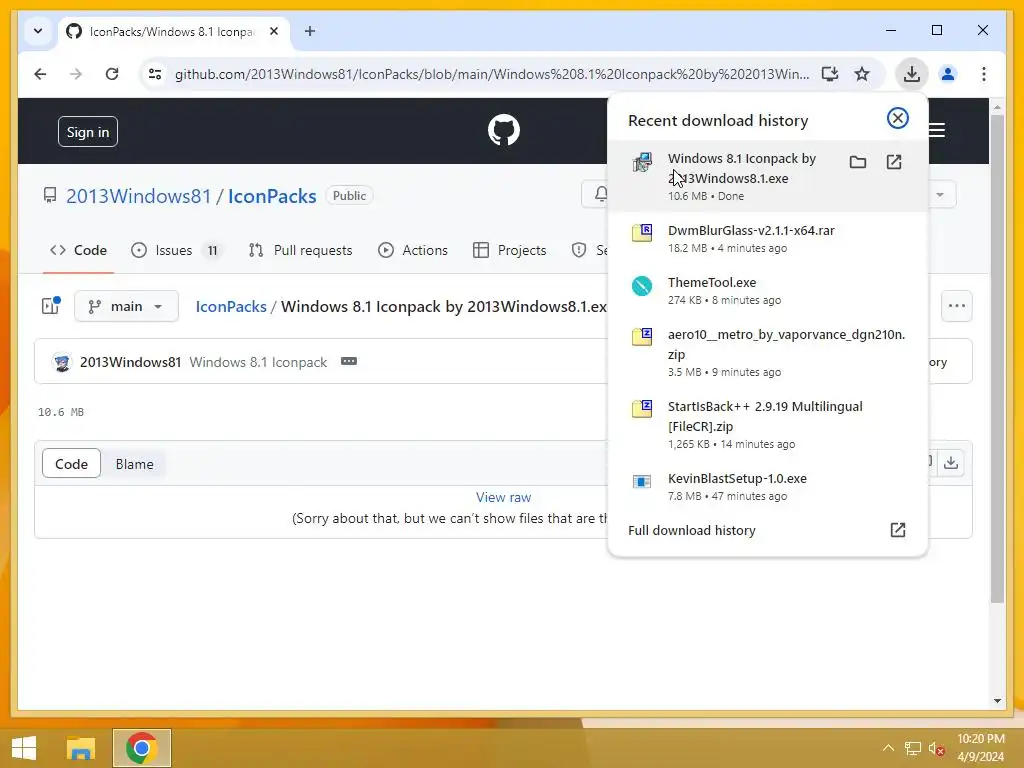Click IconPacks breadcrumb link
The width and height of the screenshot is (1024, 768).
[231, 306]
